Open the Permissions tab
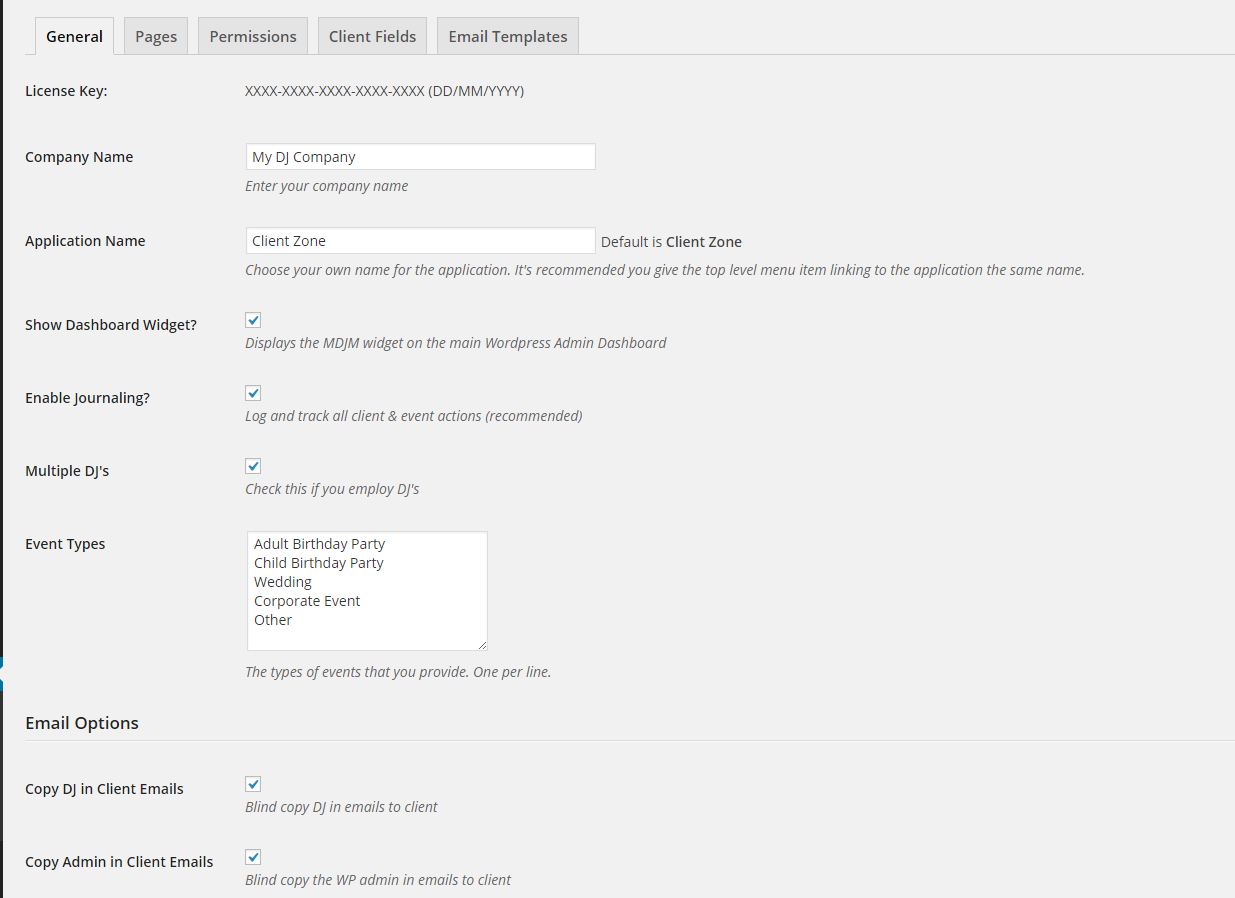The image size is (1235, 898). pos(253,36)
